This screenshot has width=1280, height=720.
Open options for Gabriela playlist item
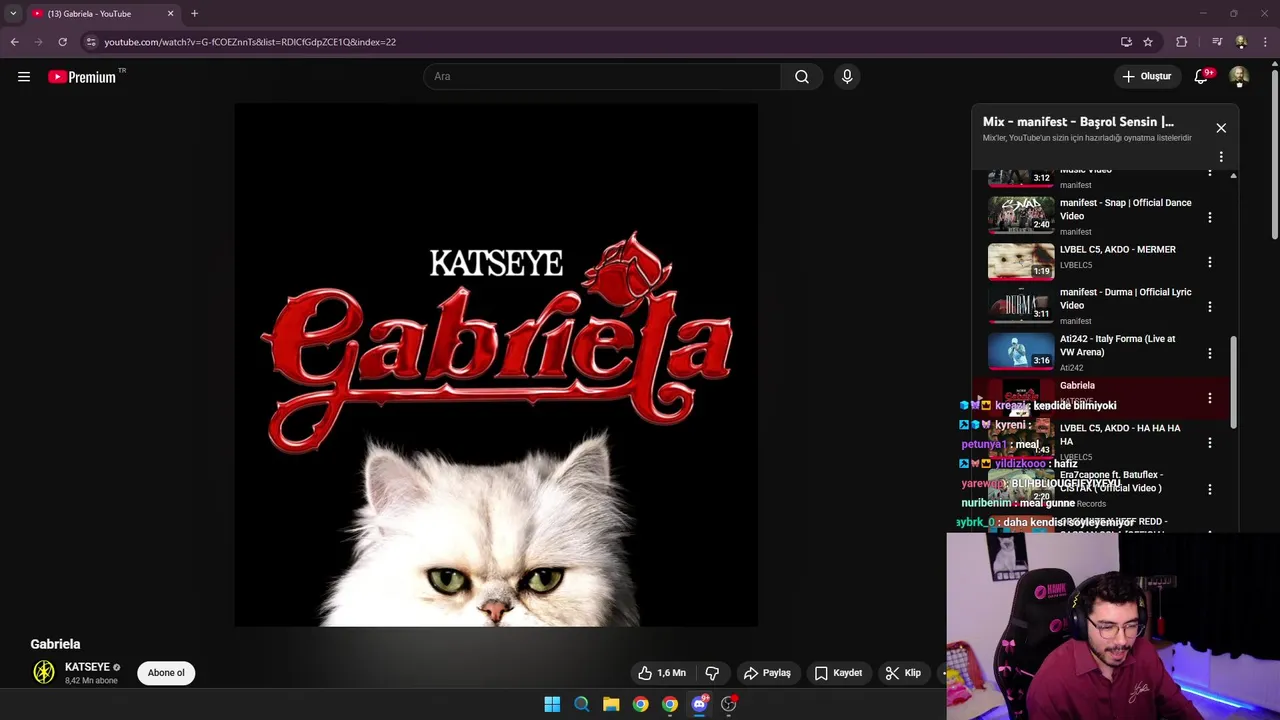[1210, 398]
